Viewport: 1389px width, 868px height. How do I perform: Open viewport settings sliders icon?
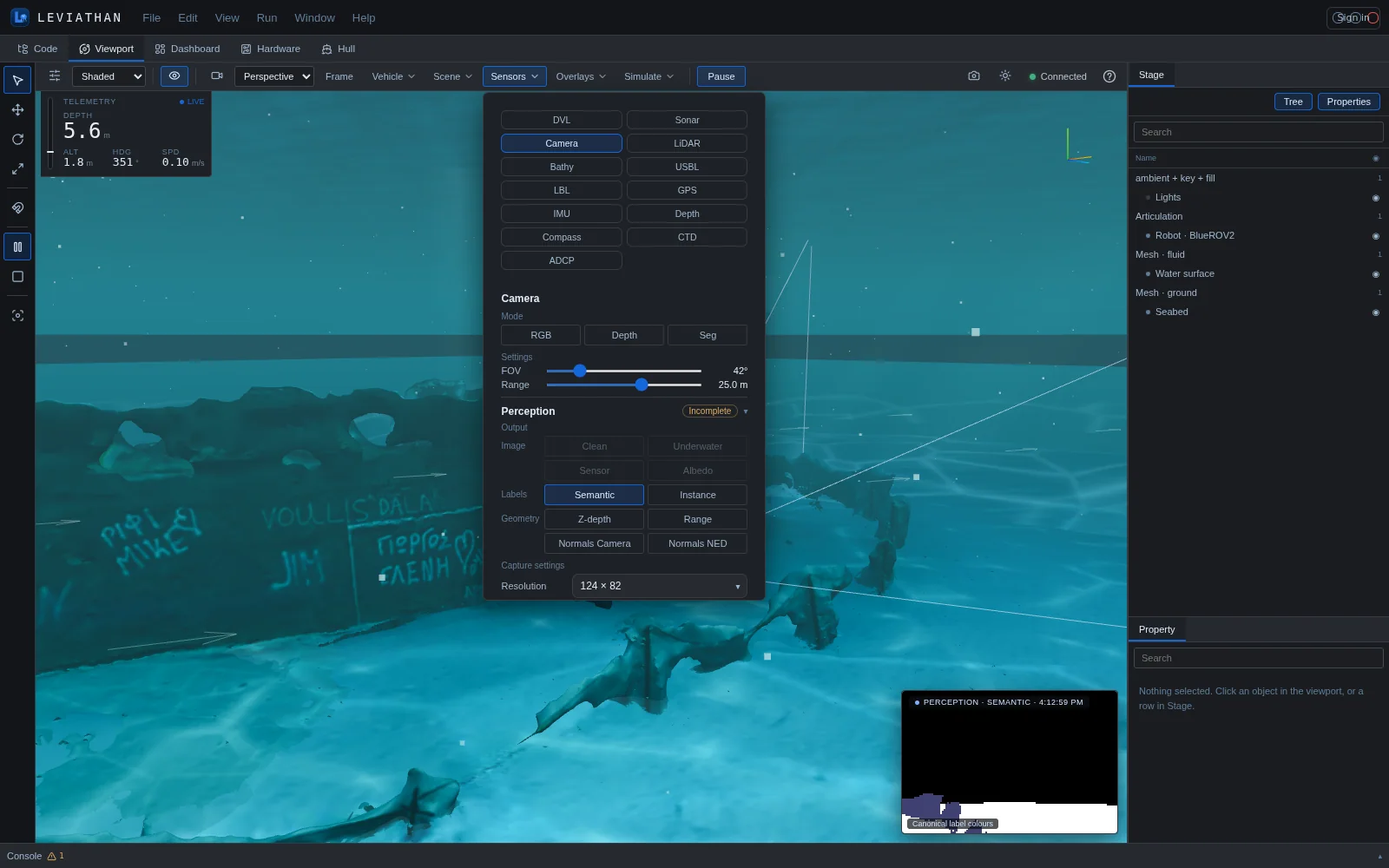coord(55,76)
